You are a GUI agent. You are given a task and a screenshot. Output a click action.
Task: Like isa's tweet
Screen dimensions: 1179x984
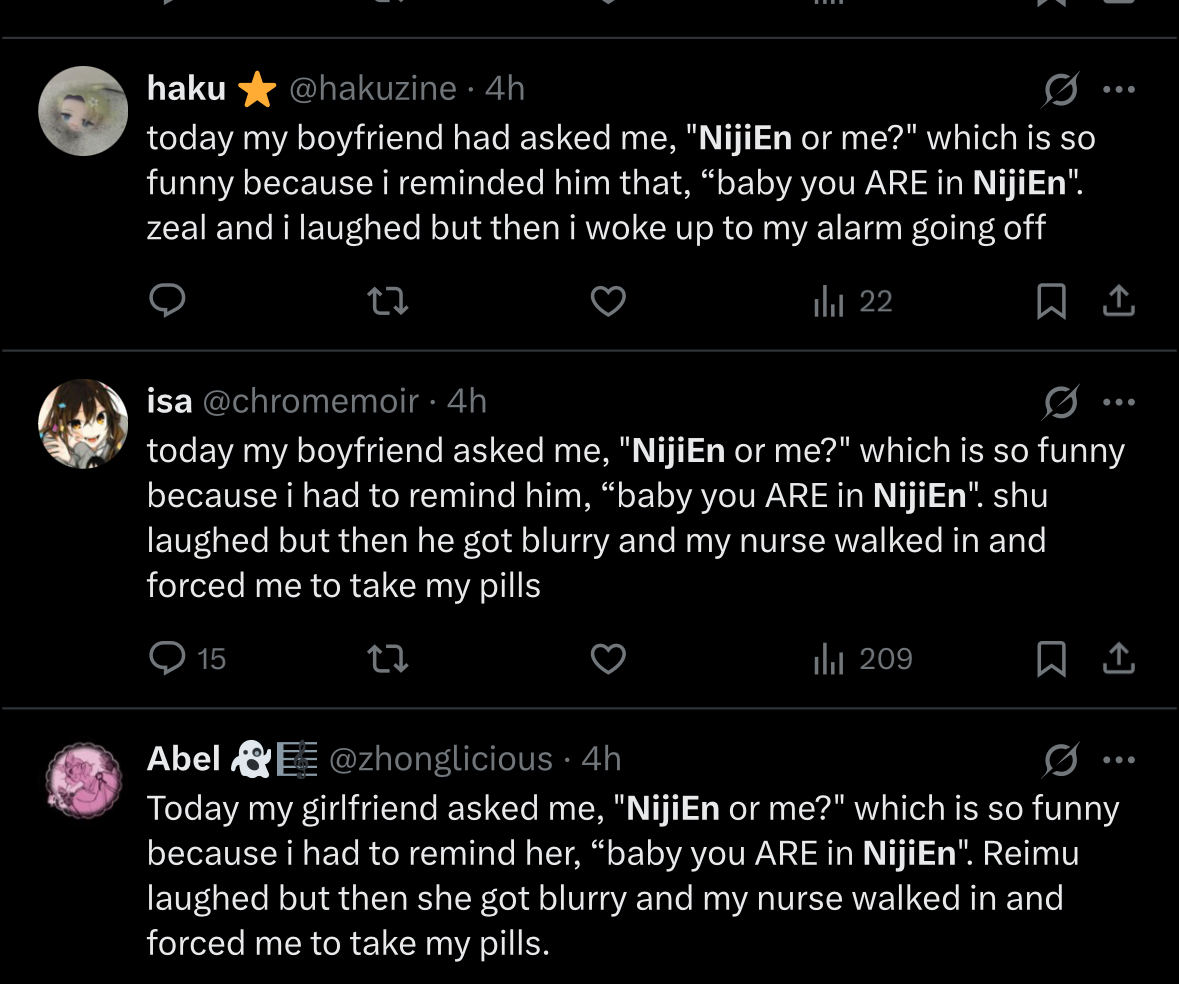[608, 659]
